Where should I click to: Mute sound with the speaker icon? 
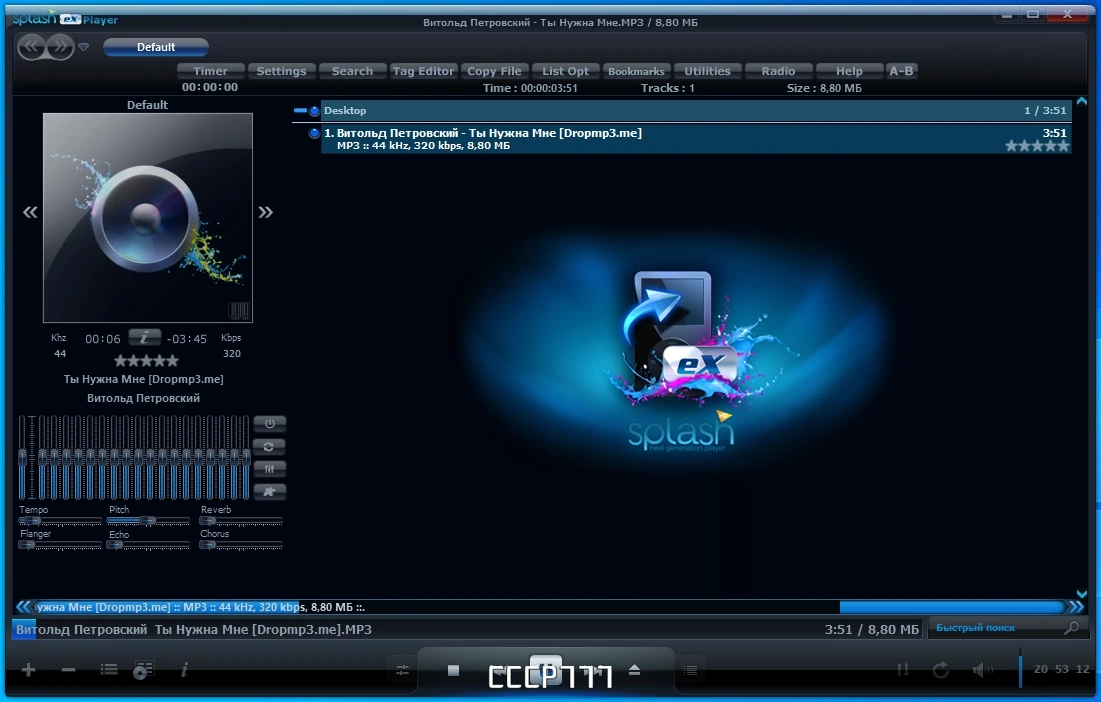[982, 670]
